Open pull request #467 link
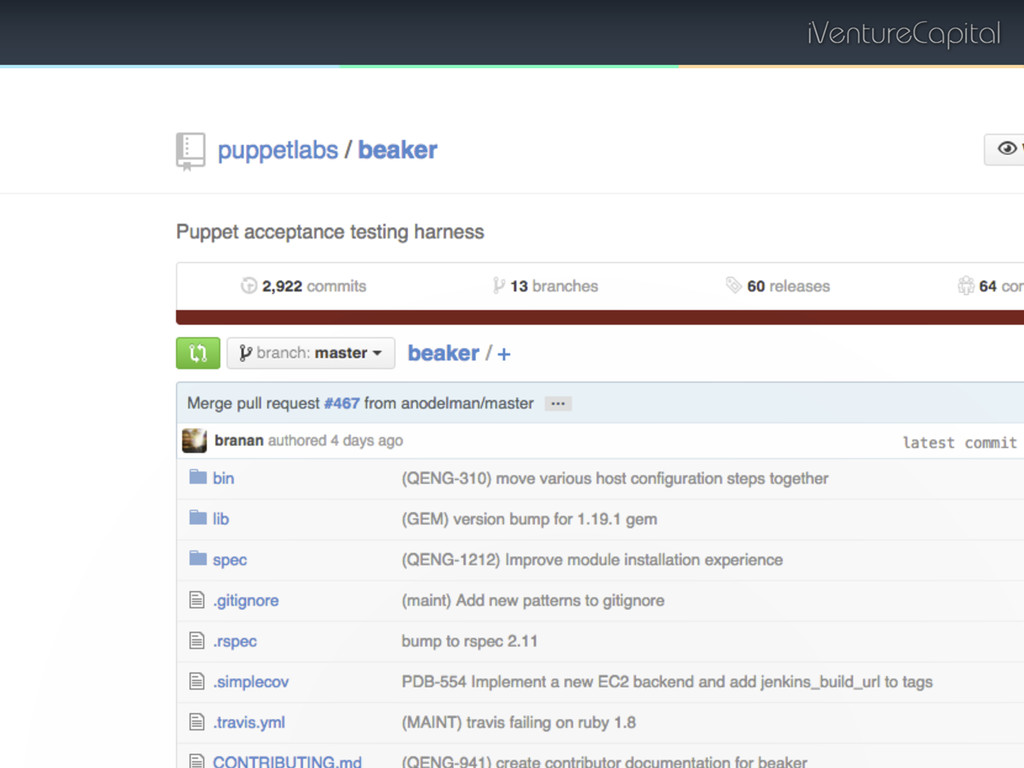This screenshot has width=1024, height=768. point(342,404)
